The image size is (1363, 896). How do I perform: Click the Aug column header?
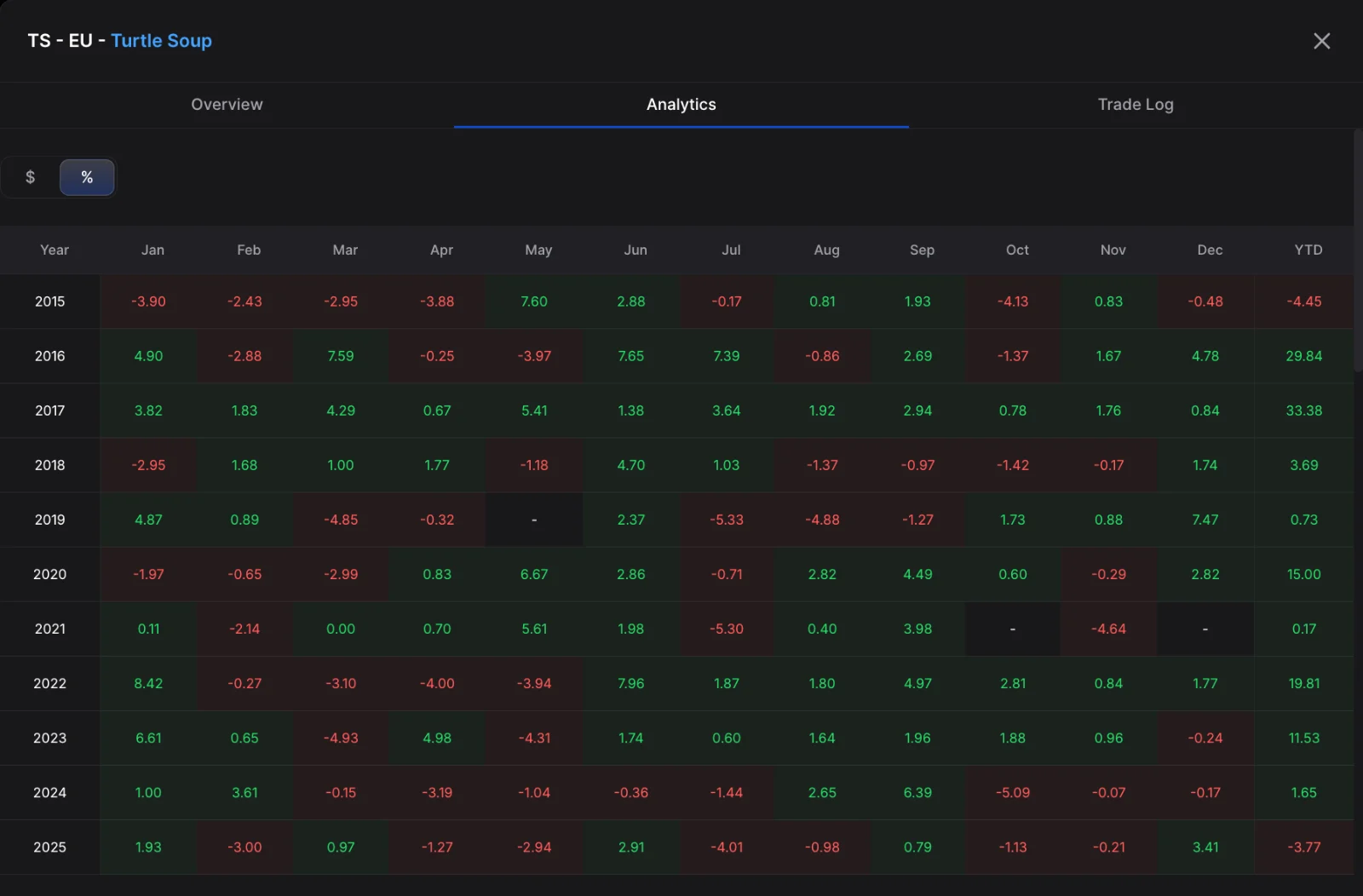tap(826, 250)
